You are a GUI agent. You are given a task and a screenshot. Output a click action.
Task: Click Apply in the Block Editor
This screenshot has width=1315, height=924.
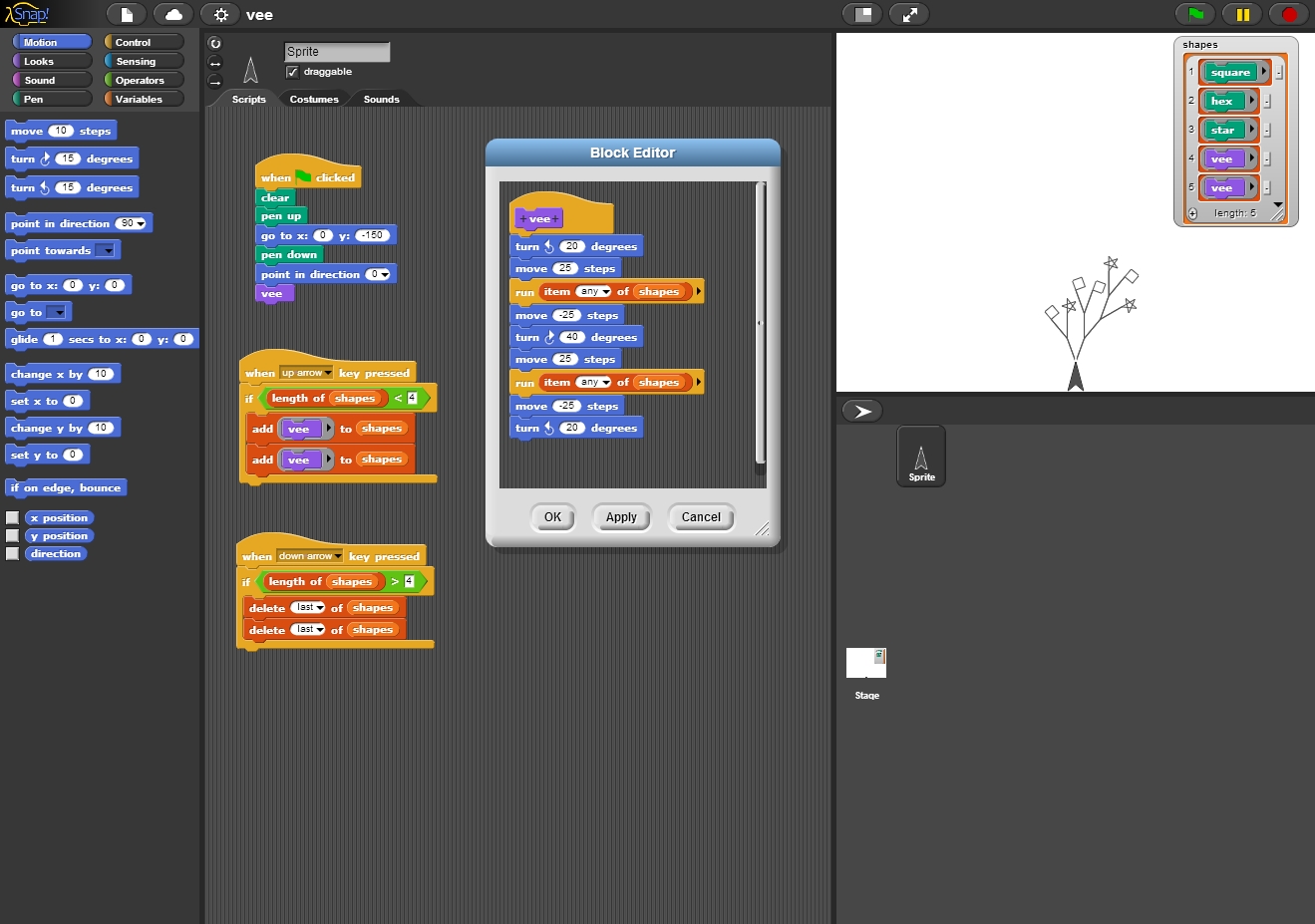tap(621, 517)
